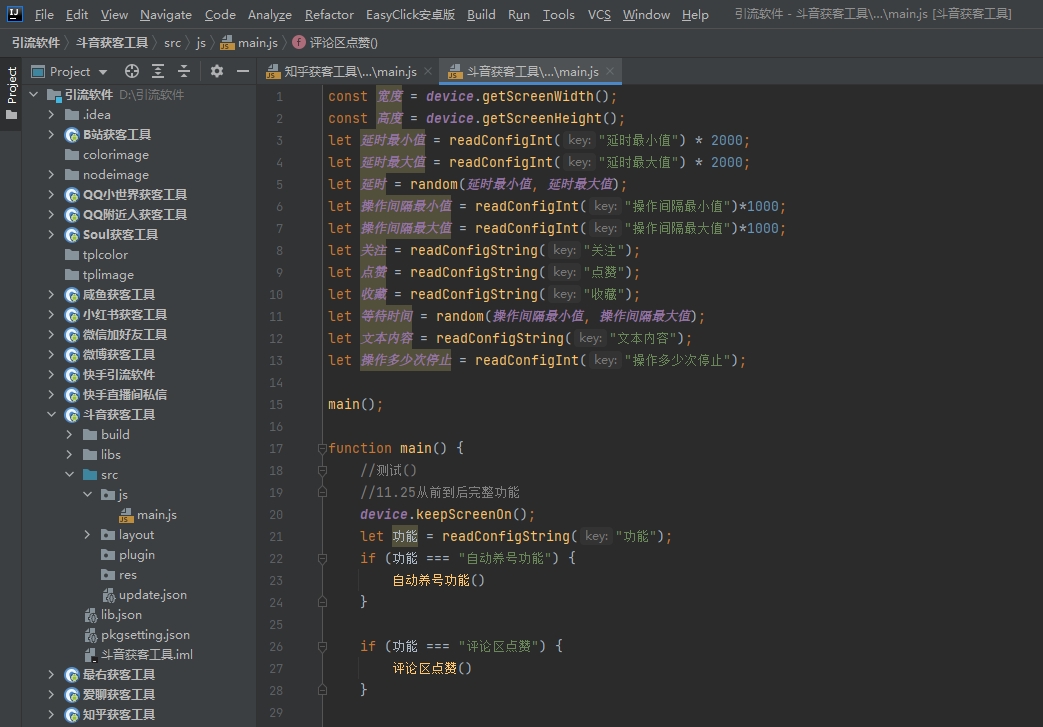
Task: Click the 抖音获客工具 breadcrumb
Action: pos(112,43)
